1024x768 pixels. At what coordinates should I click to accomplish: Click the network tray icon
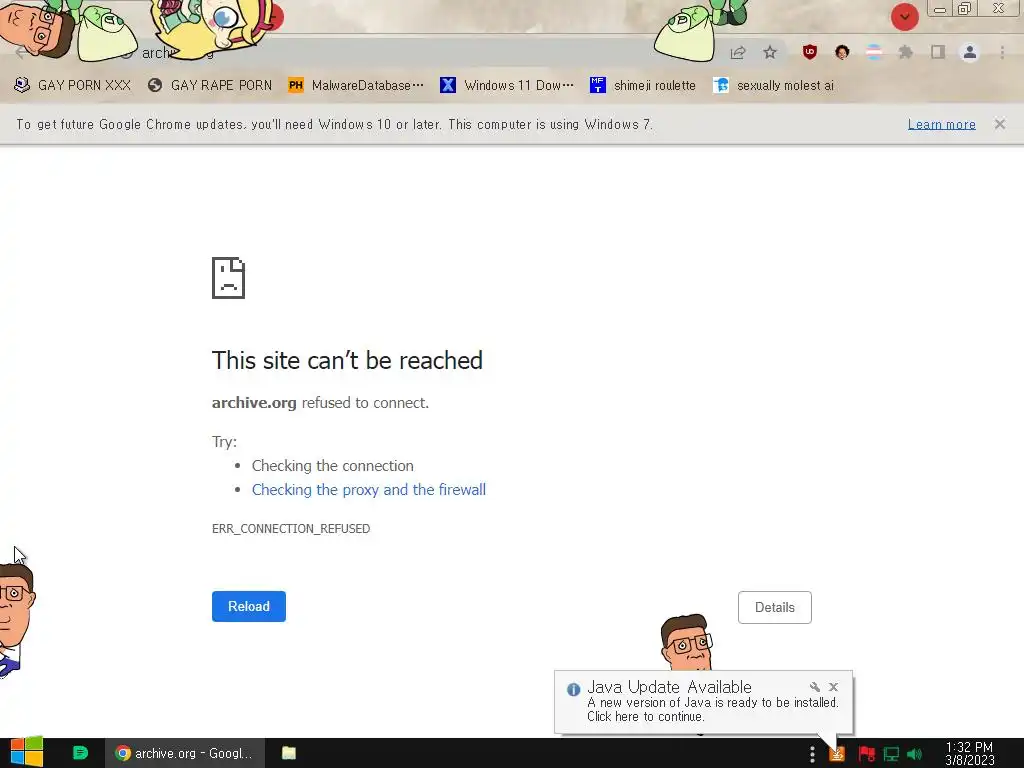pos(891,754)
